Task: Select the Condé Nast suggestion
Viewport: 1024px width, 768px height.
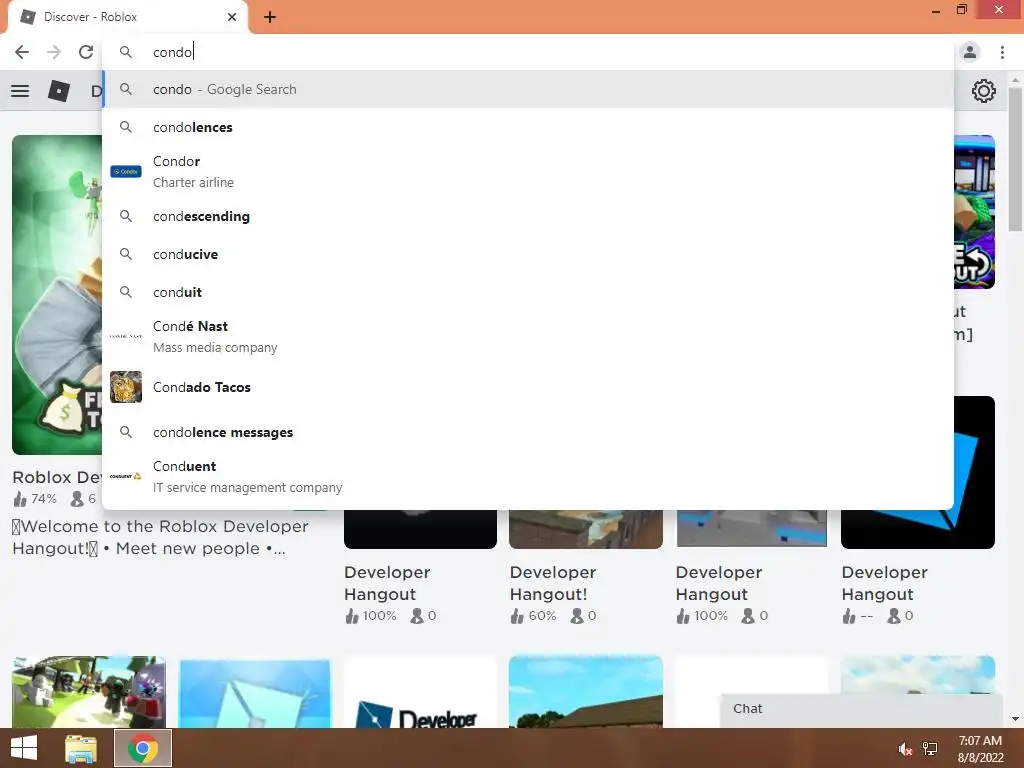Action: tap(528, 336)
